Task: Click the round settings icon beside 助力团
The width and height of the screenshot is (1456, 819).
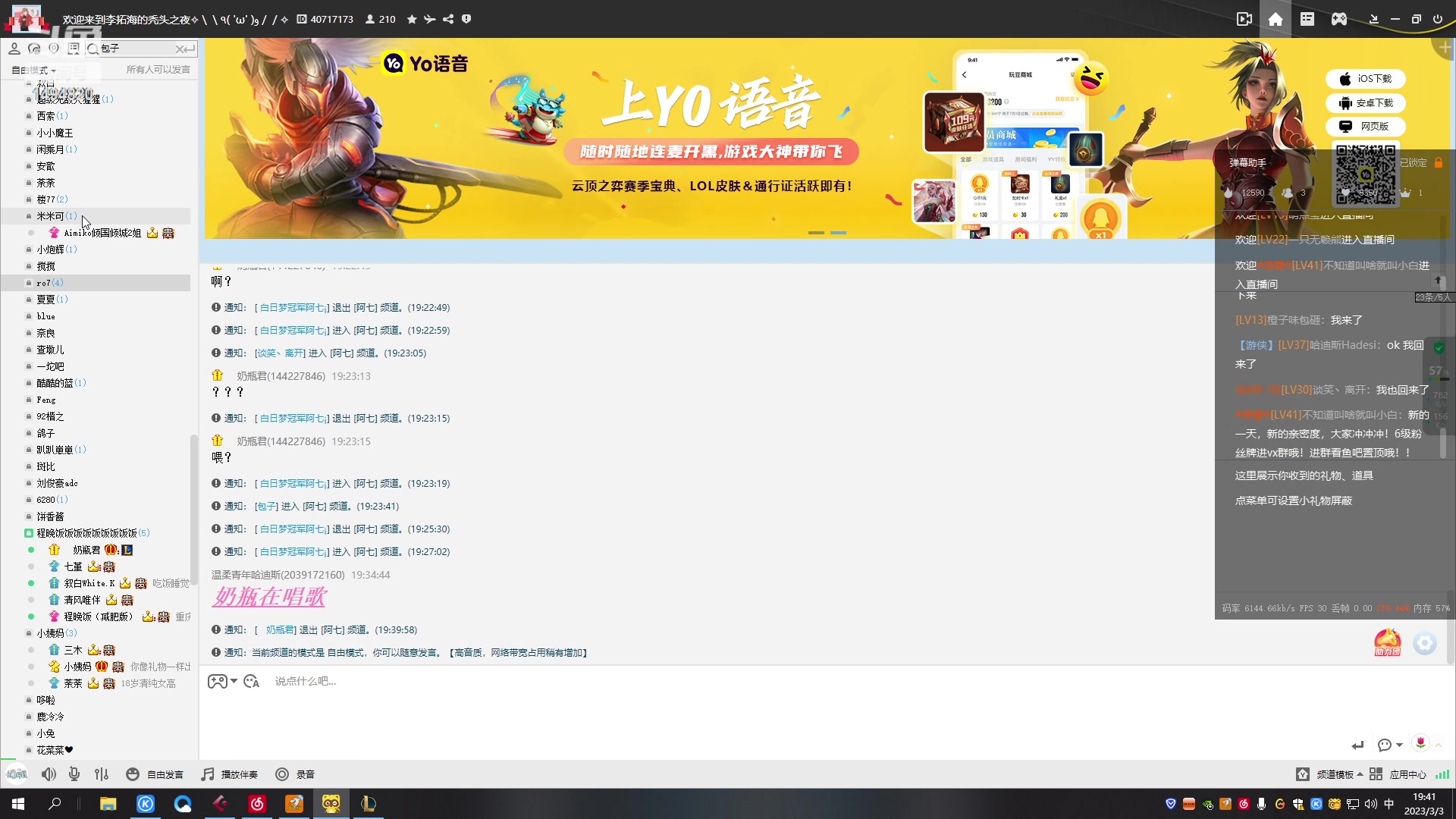Action: pyautogui.click(x=1425, y=644)
